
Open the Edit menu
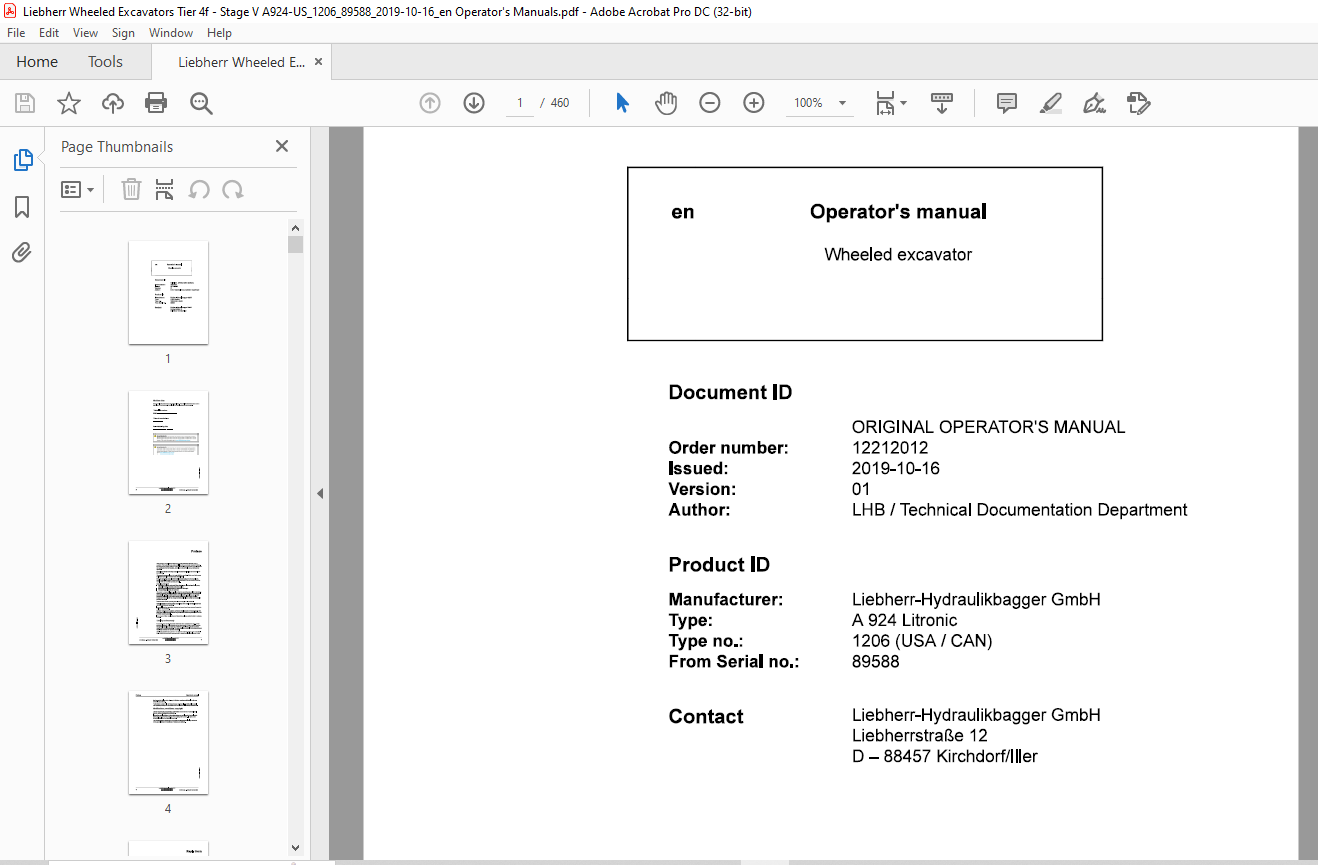49,33
